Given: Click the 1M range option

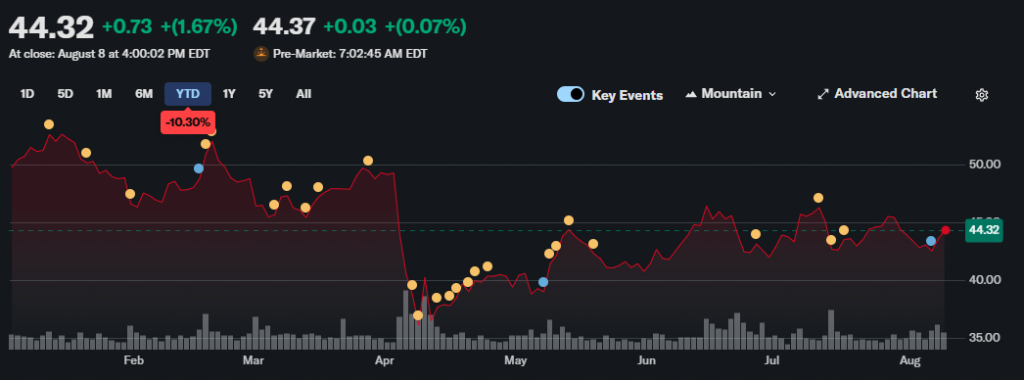Looking at the screenshot, I should point(104,94).
